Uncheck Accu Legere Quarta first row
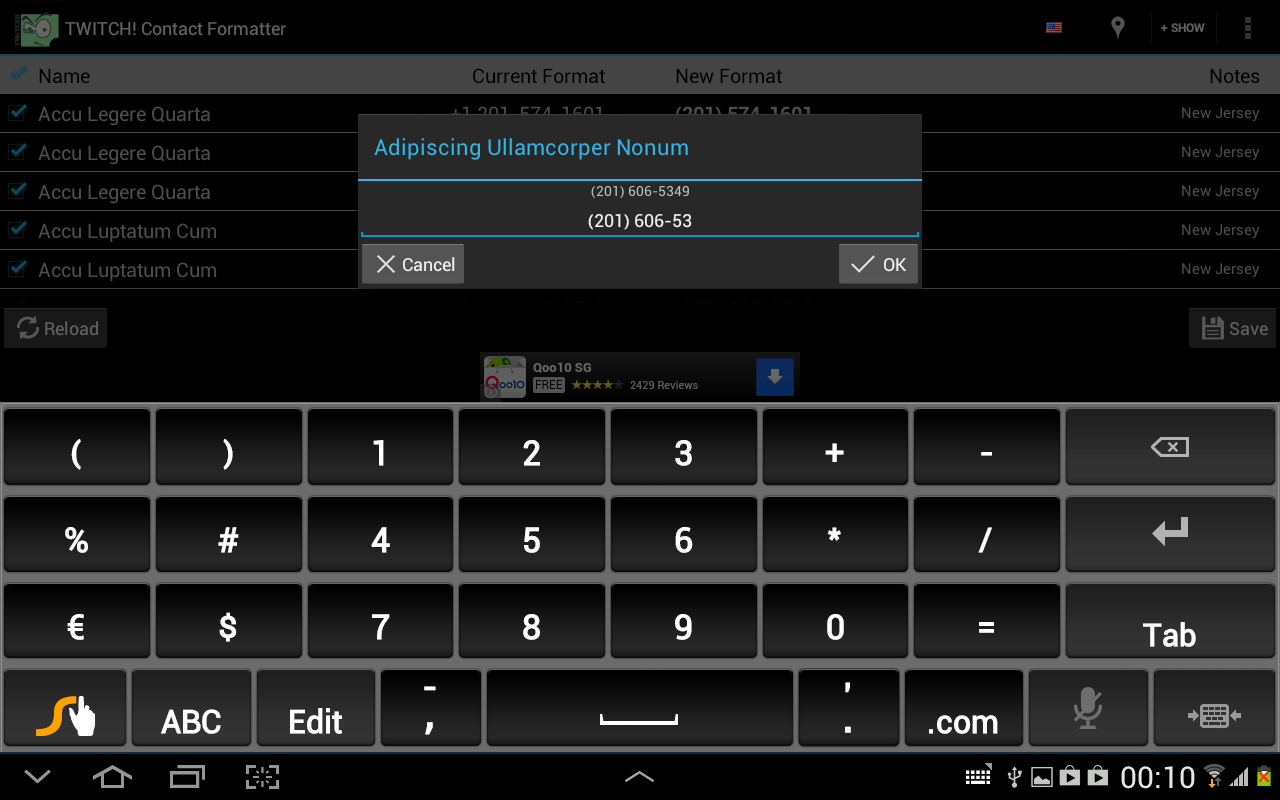This screenshot has width=1280, height=800. (17, 113)
